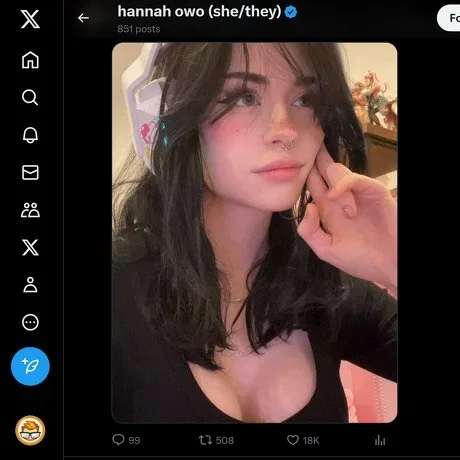Click the X logo in the sidebar
Screen dimensions: 460x460
point(30,19)
